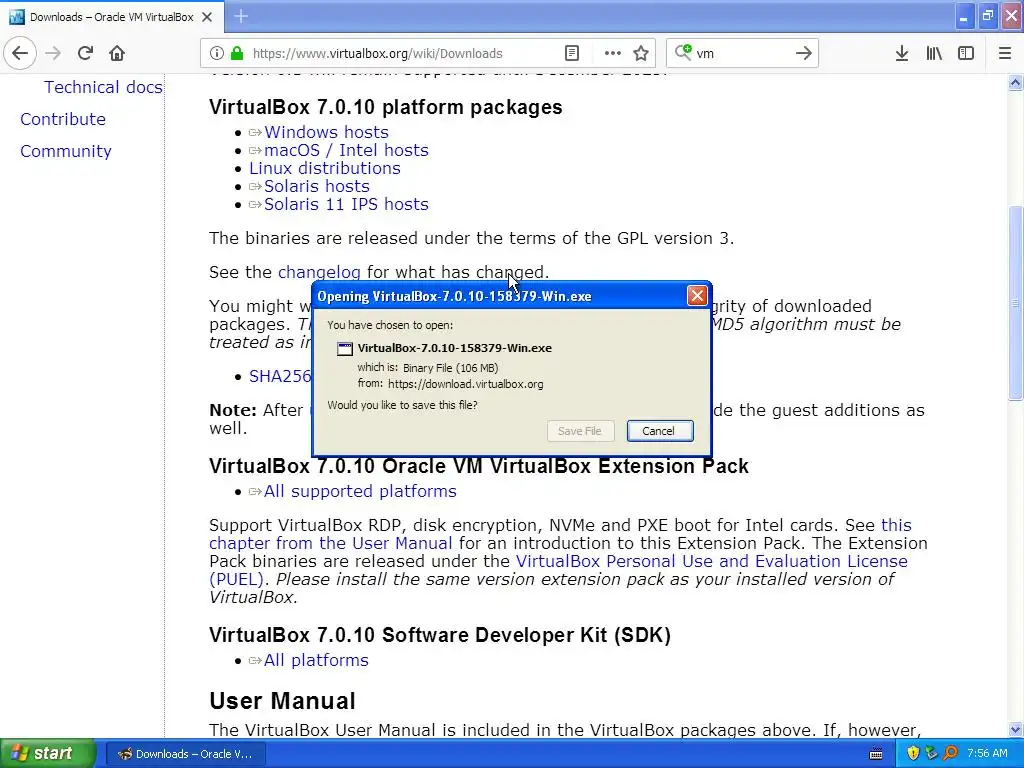Screen dimensions: 1024x768
Task: Open the Library bookshelf icon
Action: tap(934, 53)
